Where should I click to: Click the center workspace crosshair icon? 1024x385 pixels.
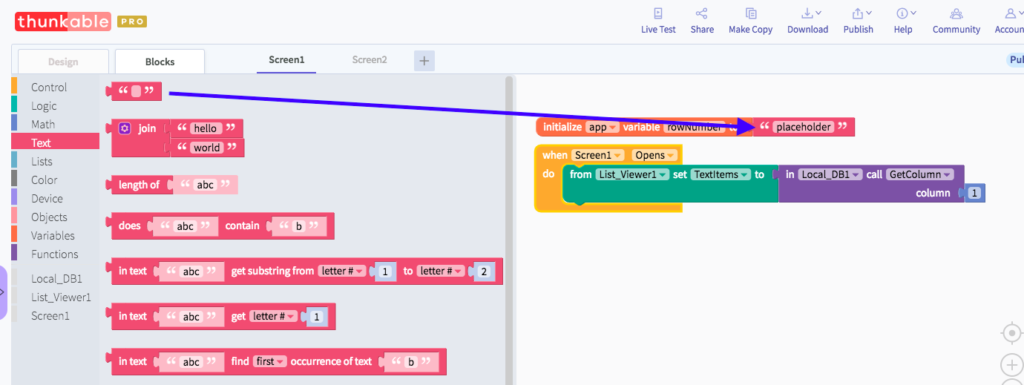tap(1011, 333)
